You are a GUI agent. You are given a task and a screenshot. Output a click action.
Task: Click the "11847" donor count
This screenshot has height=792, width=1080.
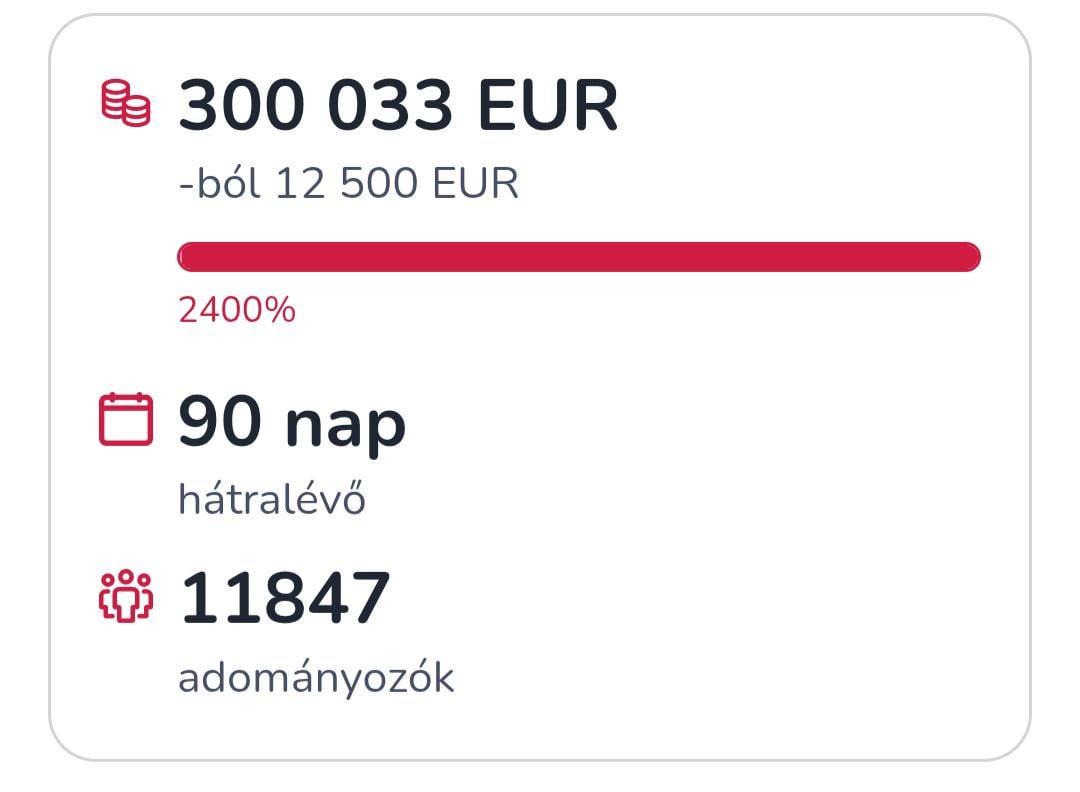[284, 598]
